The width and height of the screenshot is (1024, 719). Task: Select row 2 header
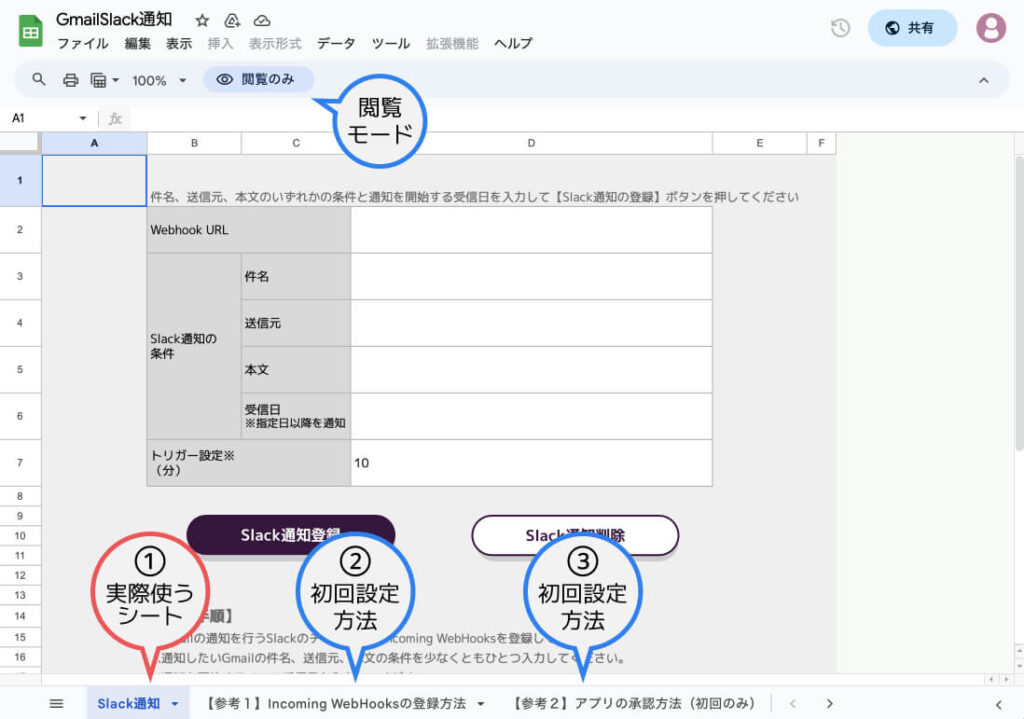coord(20,230)
